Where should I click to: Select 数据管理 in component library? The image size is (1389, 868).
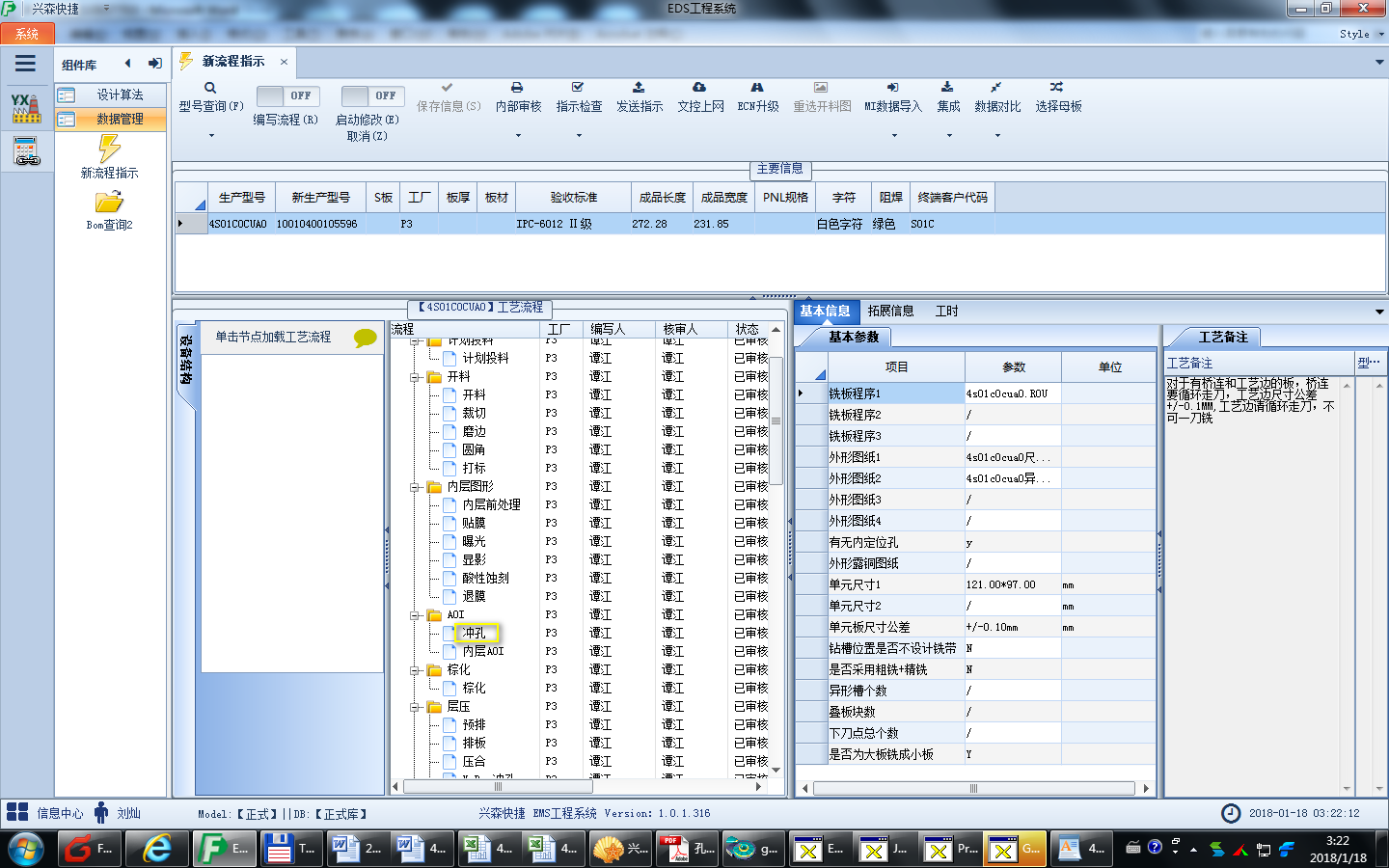coord(111,119)
